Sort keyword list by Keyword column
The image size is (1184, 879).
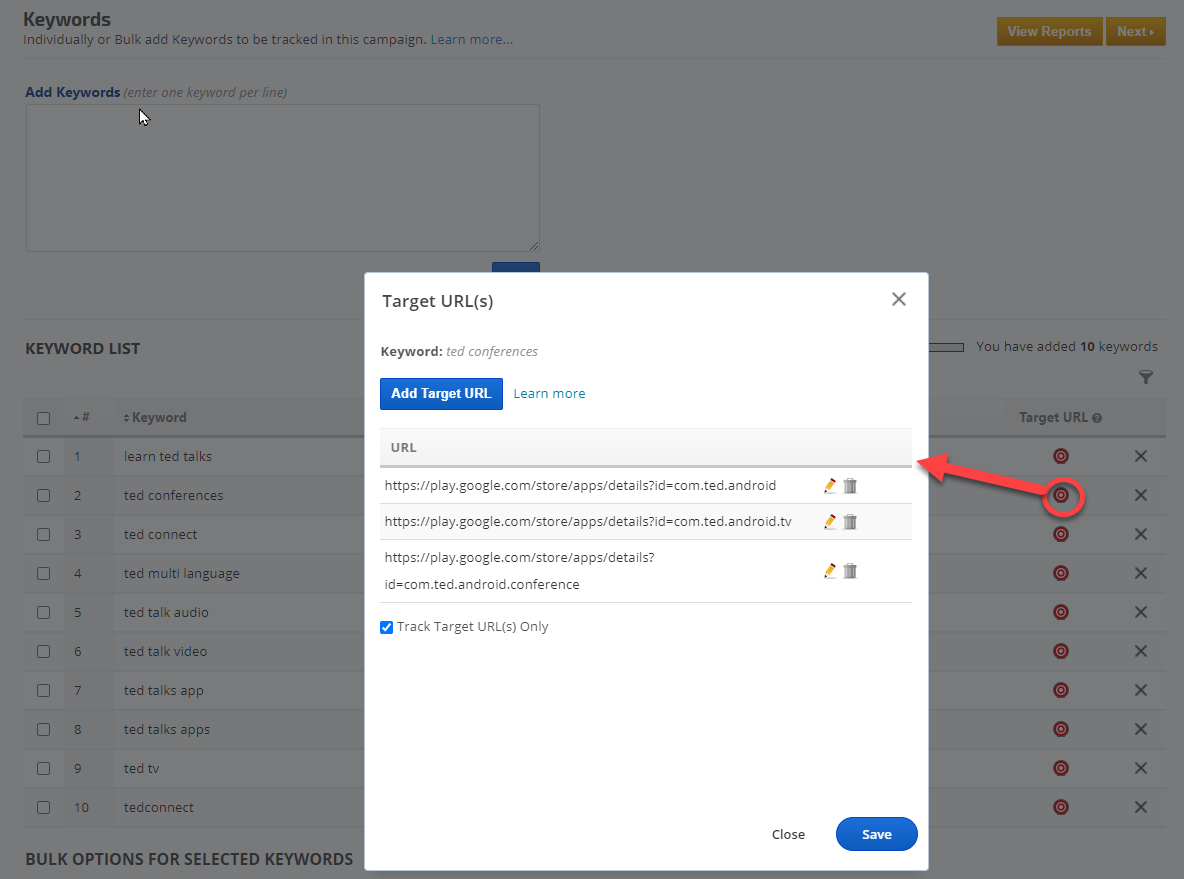click(x=155, y=417)
